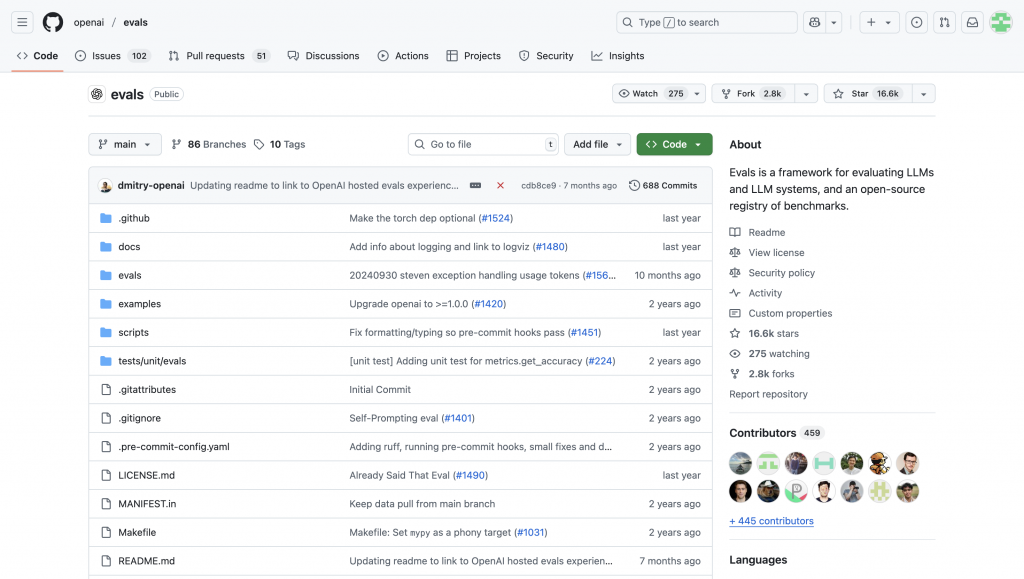Expand the Star lists dropdown arrow

pos(923,93)
